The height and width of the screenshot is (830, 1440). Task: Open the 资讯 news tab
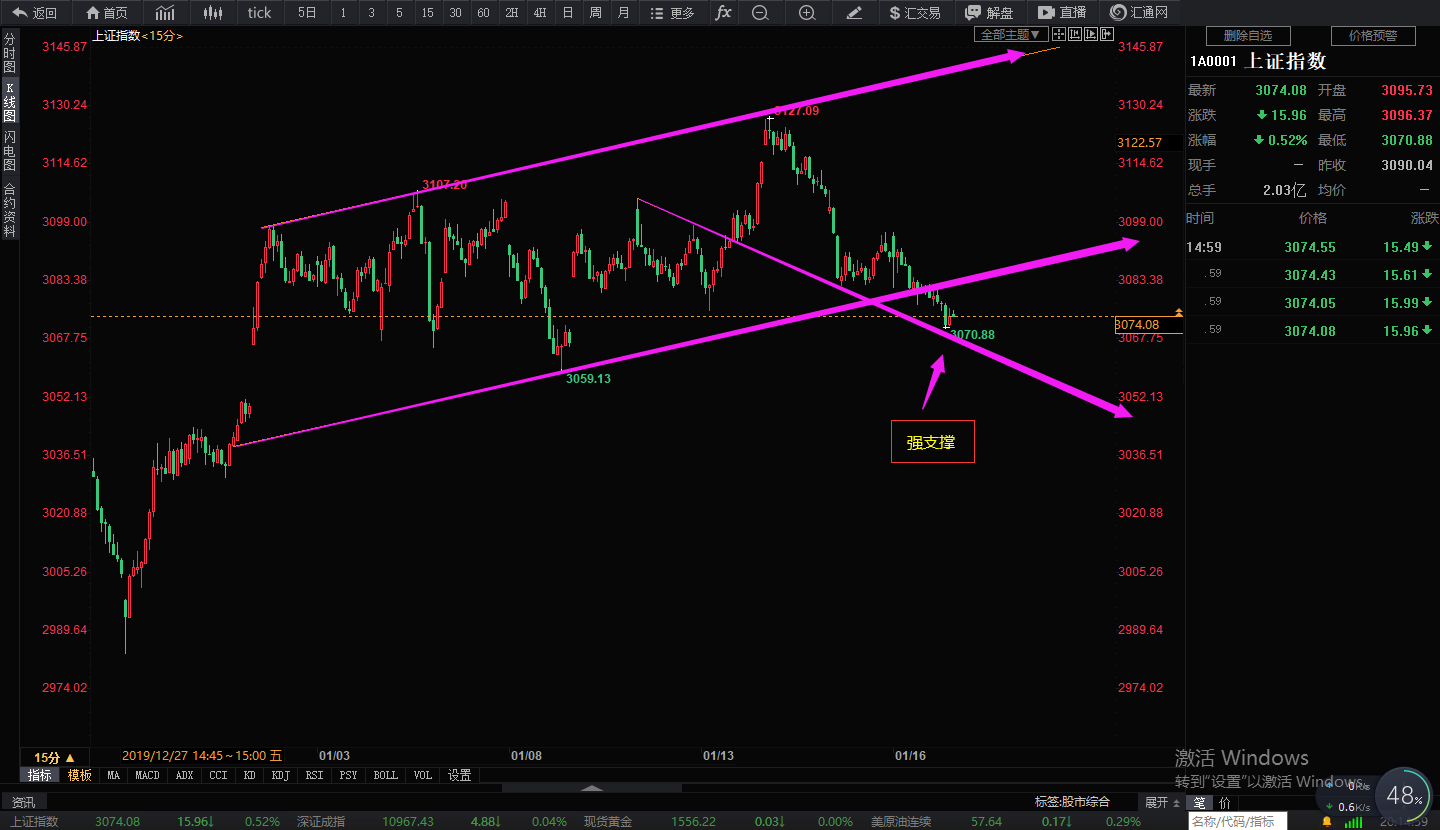click(23, 802)
